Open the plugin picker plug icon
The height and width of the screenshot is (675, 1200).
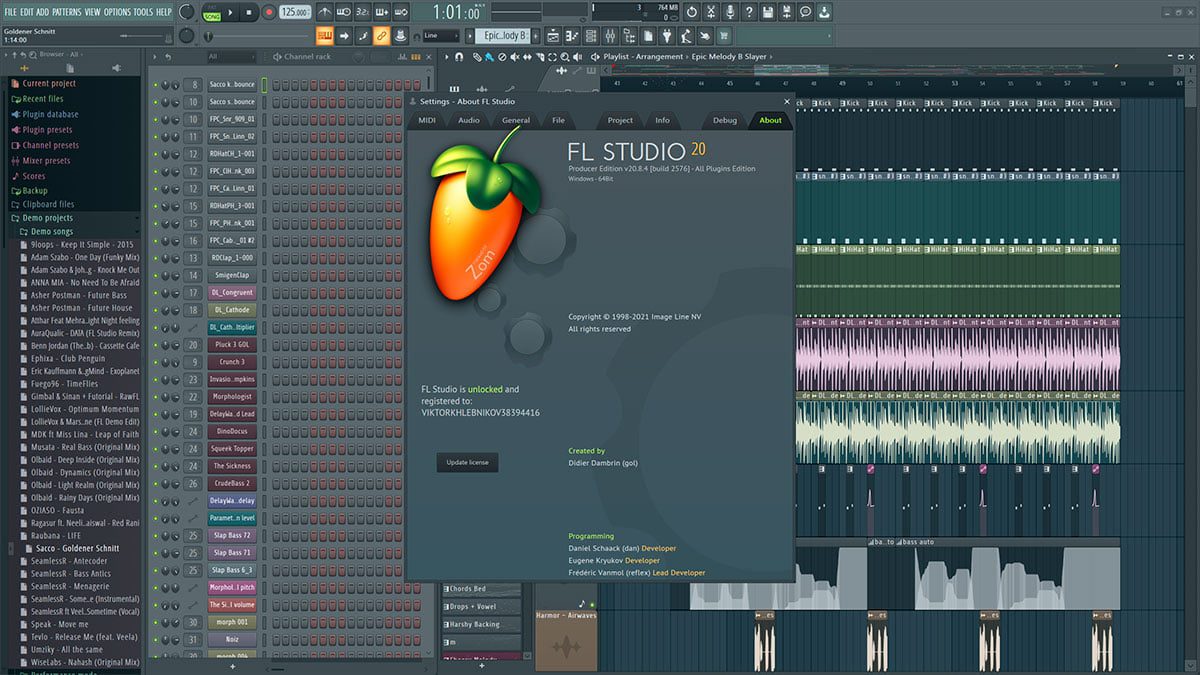(667, 36)
